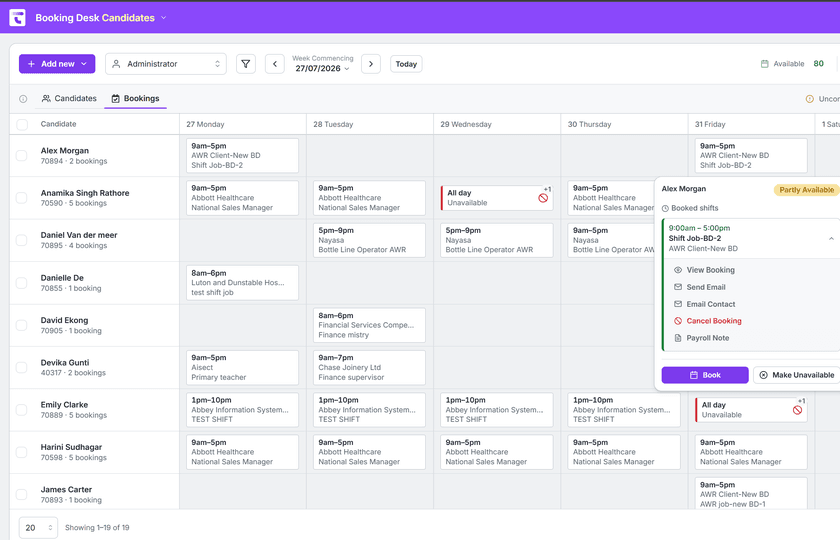Select the checkbox for Devika Gunti

click(x=21, y=368)
